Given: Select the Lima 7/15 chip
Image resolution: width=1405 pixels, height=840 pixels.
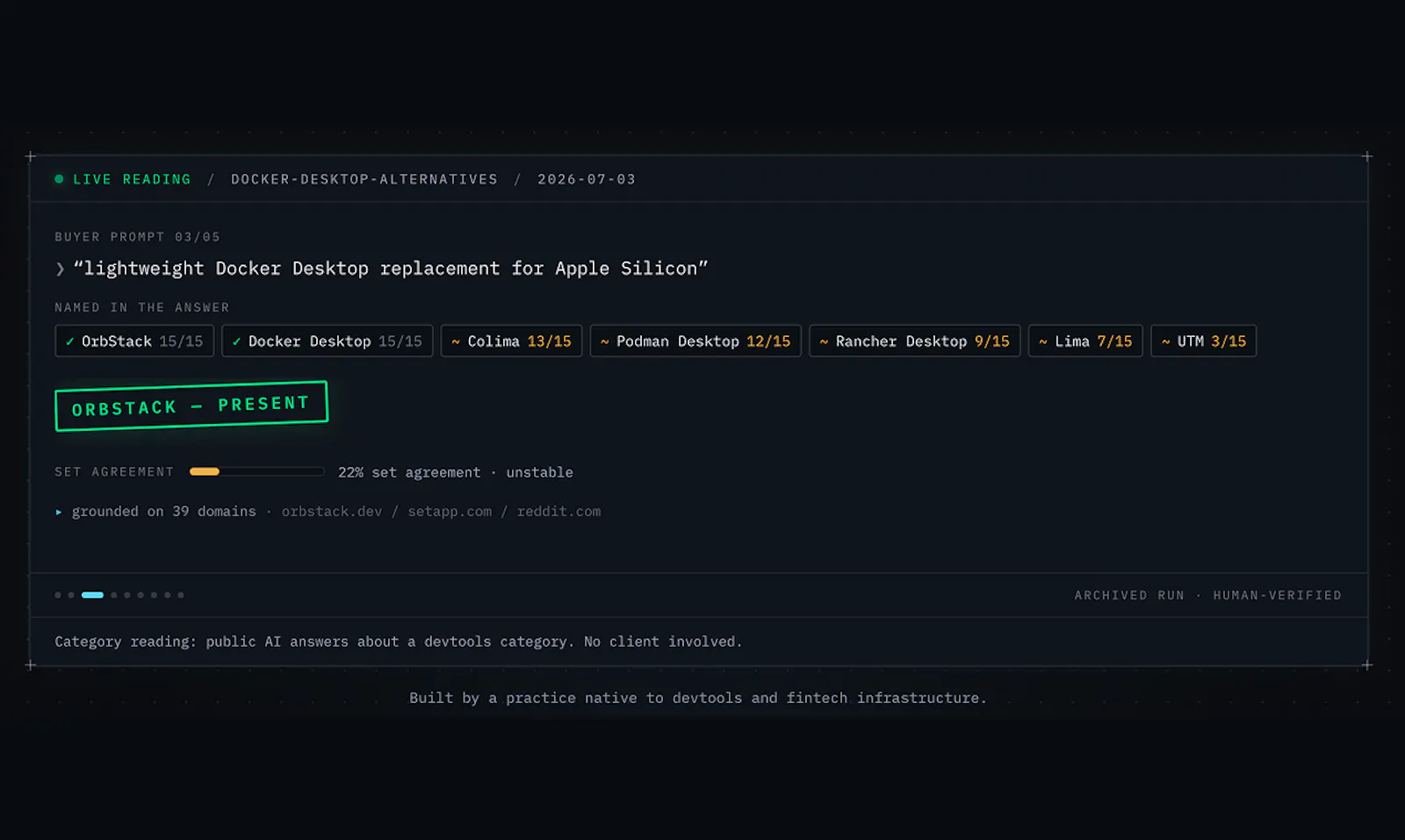Looking at the screenshot, I should click(x=1085, y=341).
